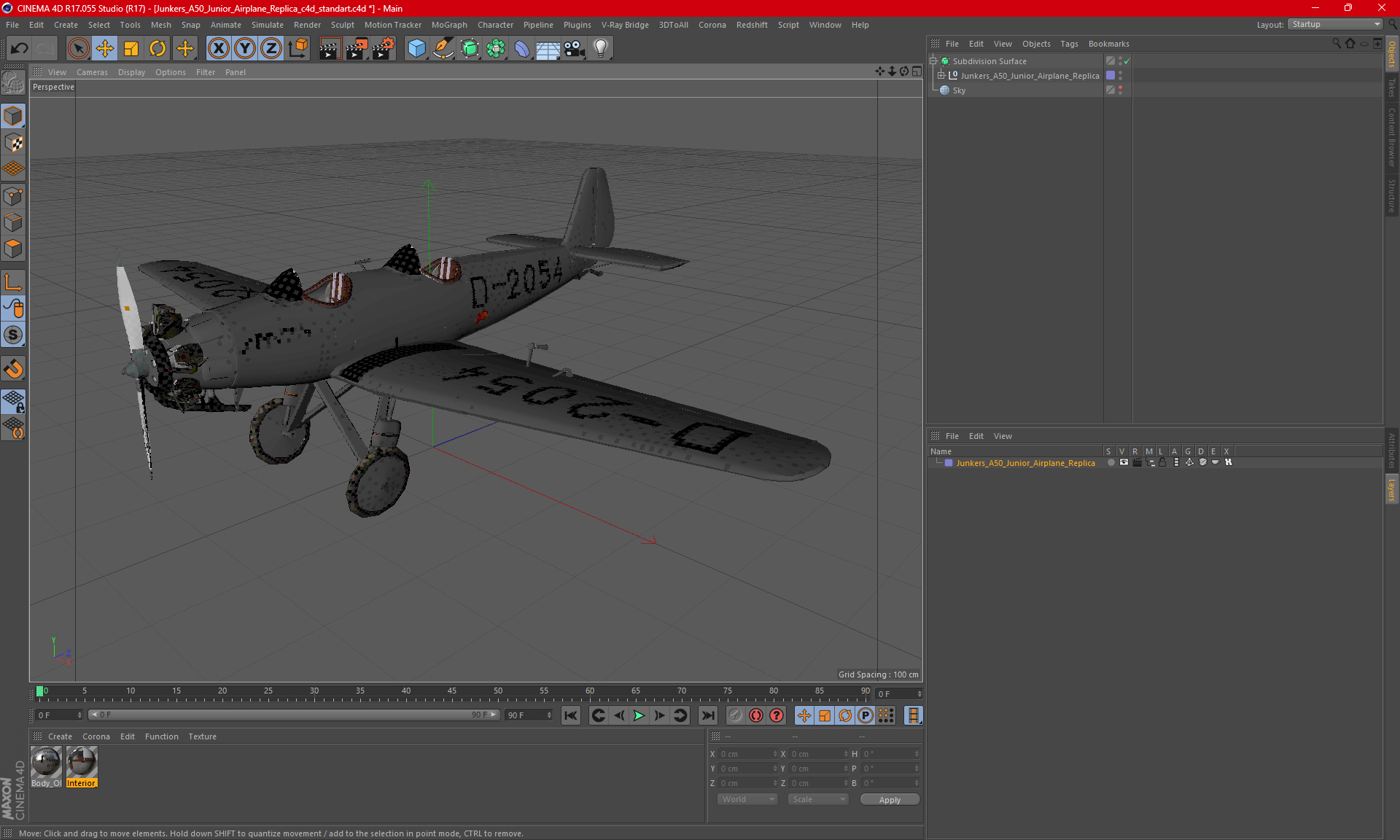
Task: Enable Axis mode L-shaped icon
Action: [13, 282]
